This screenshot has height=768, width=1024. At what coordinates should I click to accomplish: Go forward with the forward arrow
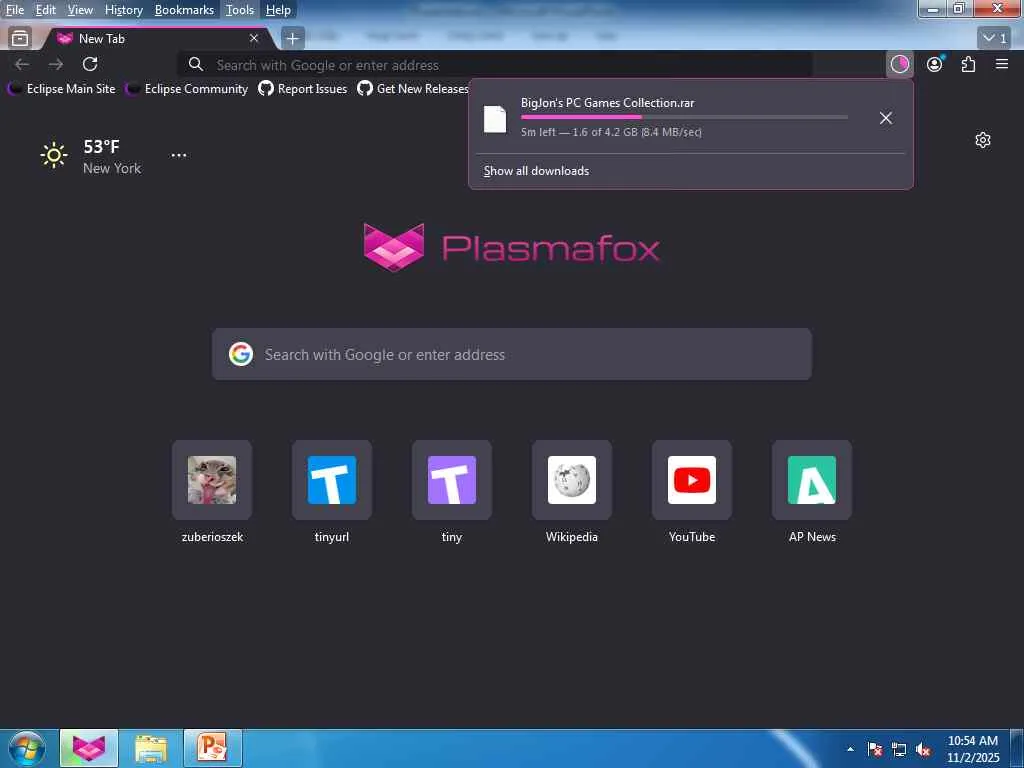click(56, 64)
